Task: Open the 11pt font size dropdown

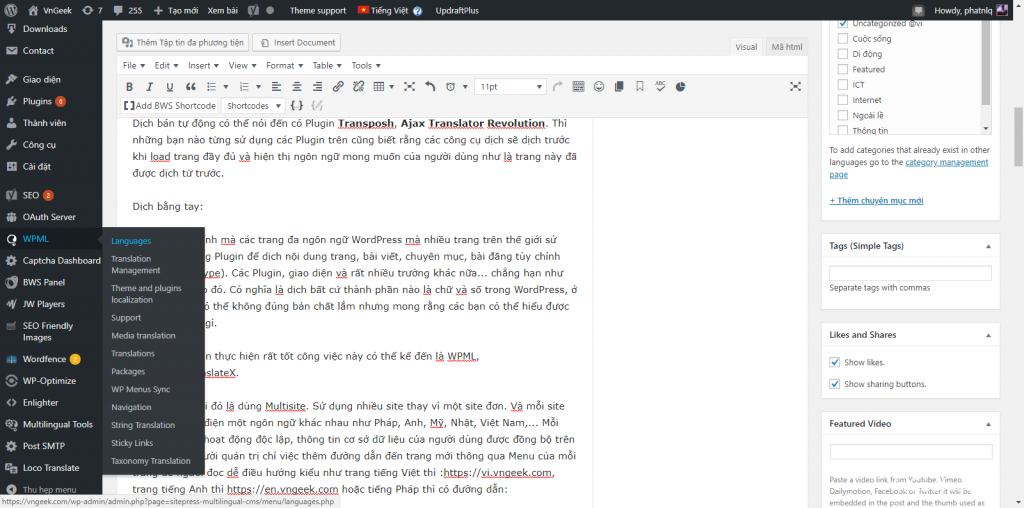Action: tap(510, 86)
